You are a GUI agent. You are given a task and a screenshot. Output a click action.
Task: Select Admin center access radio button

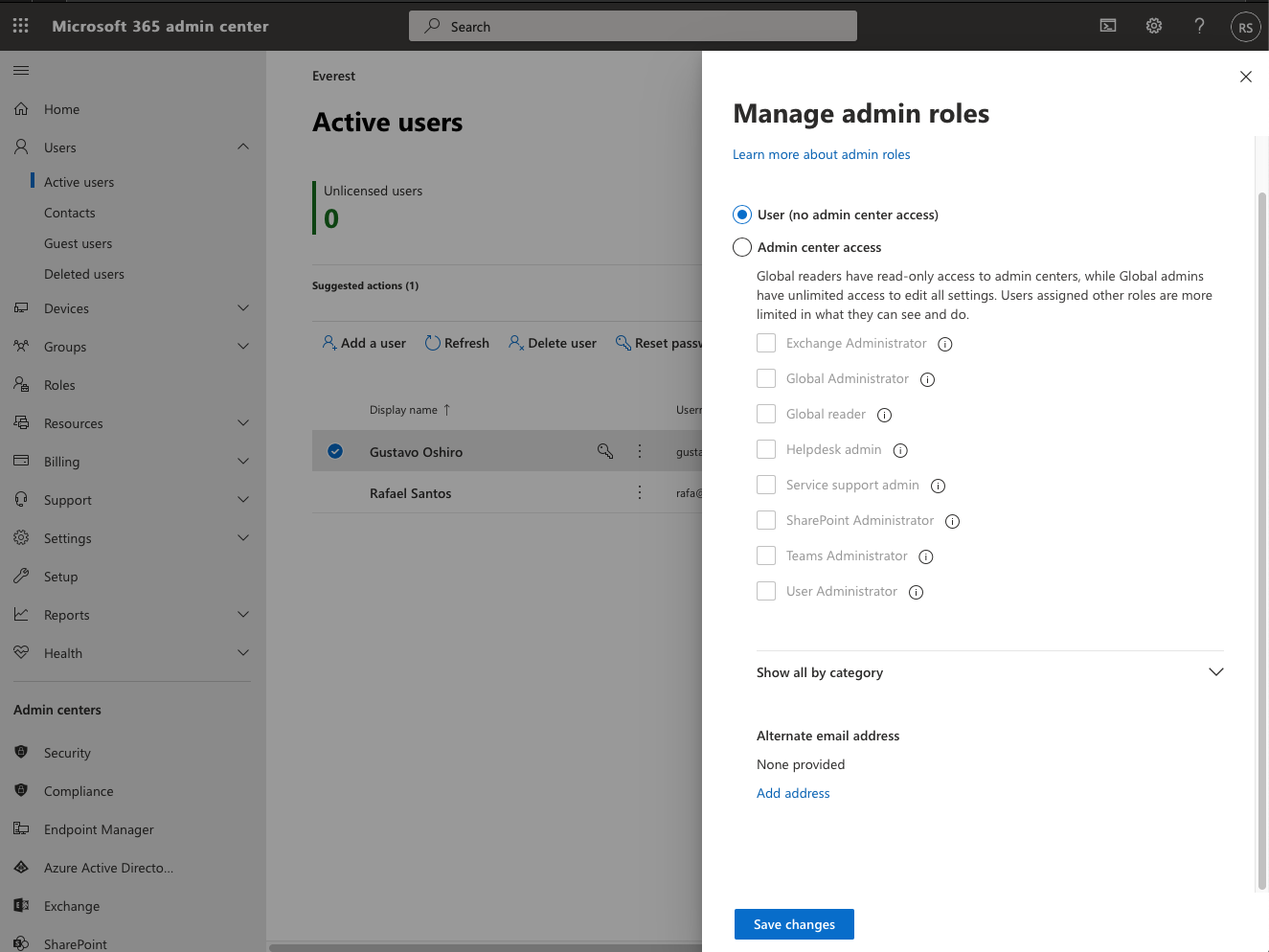742,247
